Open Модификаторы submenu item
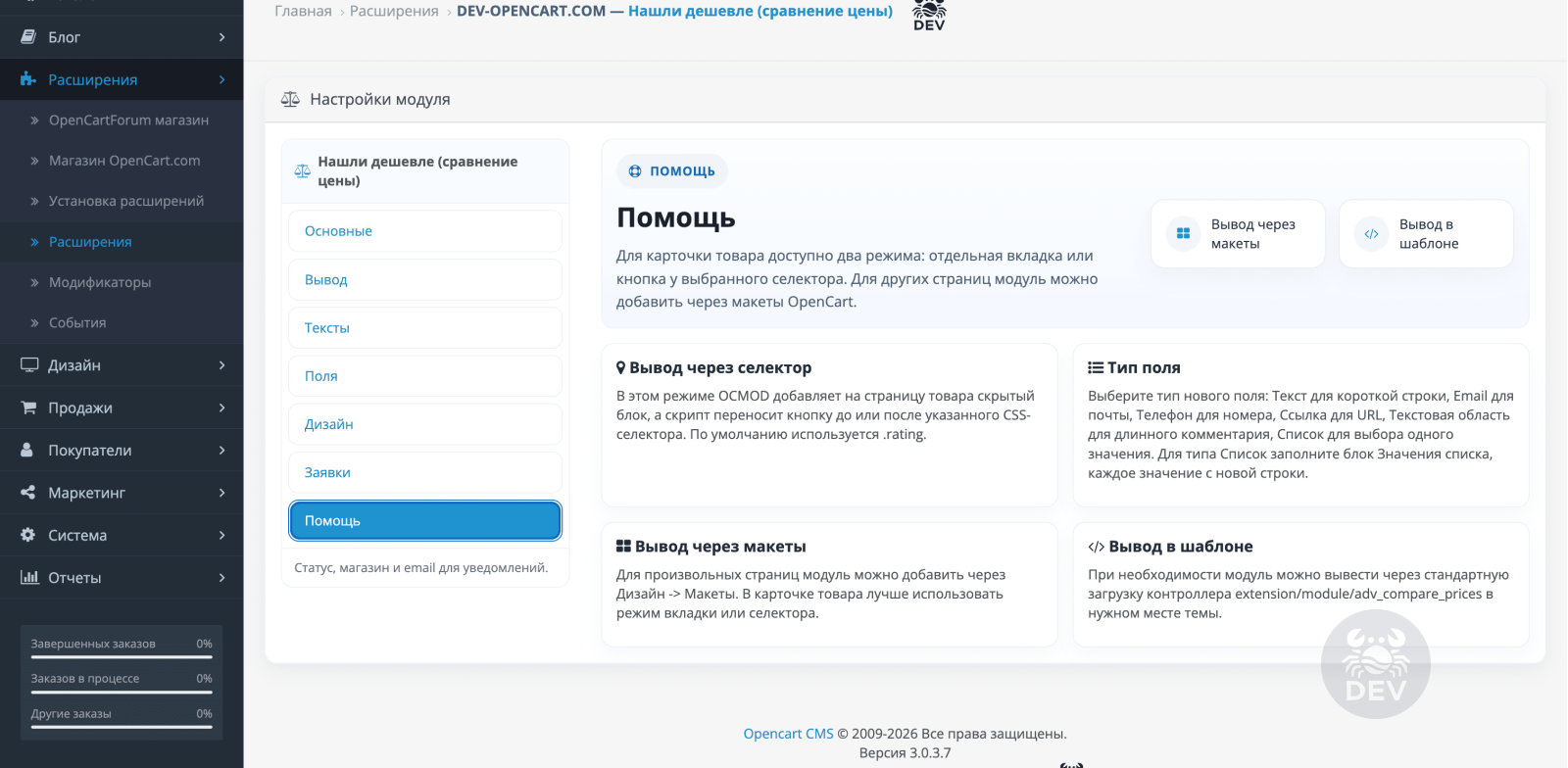The image size is (1568, 768). click(x=122, y=282)
